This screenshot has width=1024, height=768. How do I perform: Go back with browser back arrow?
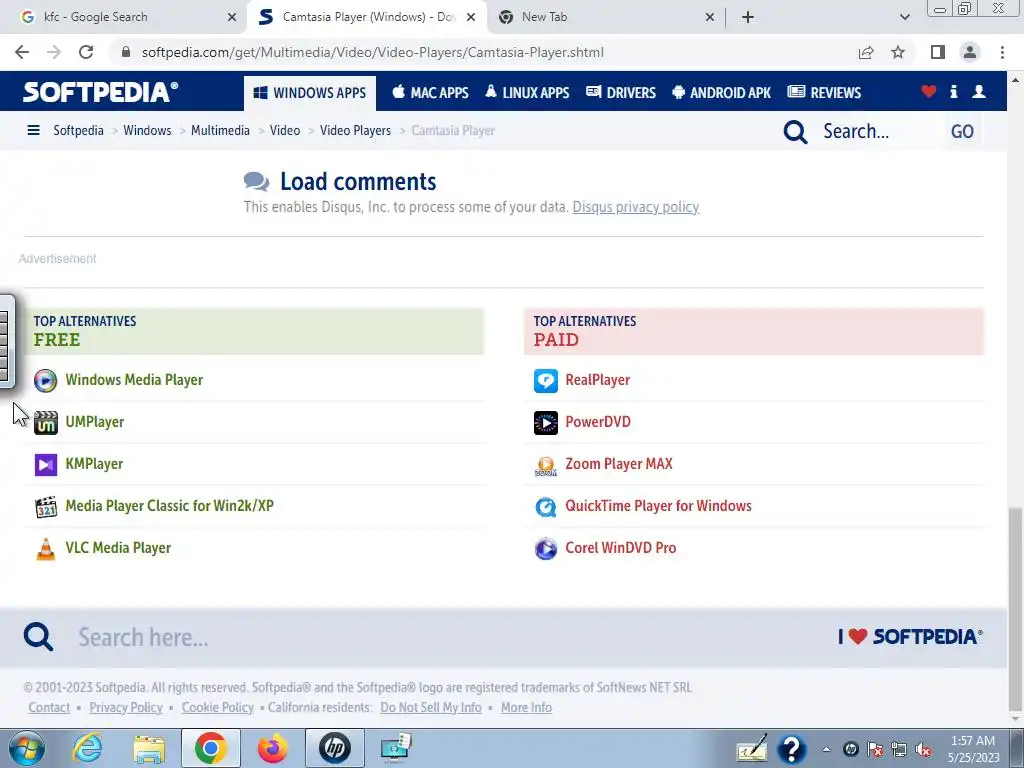pos(22,52)
